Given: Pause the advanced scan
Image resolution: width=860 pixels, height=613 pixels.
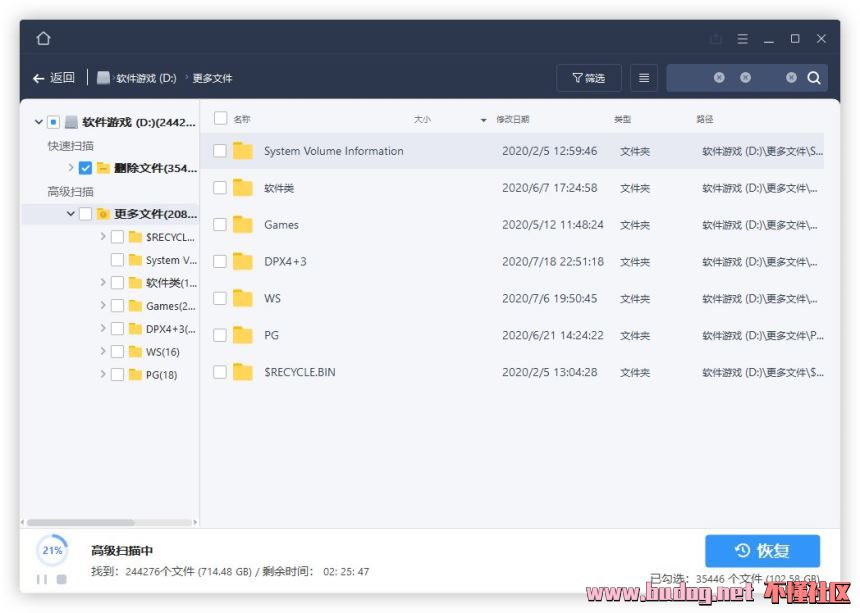Looking at the screenshot, I should 42,579.
